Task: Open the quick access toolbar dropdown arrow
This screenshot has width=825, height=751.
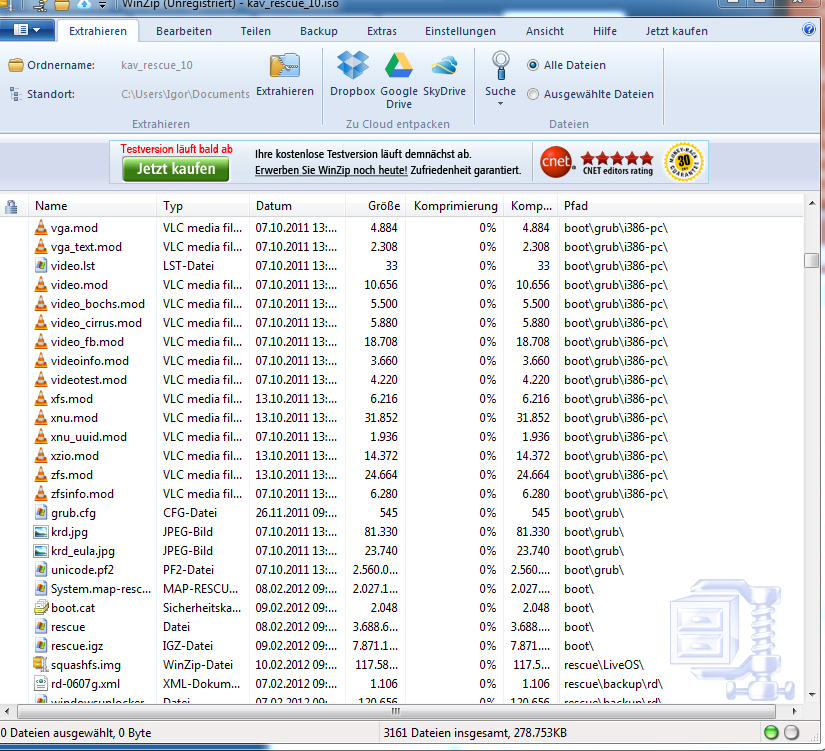Action: click(103, 5)
